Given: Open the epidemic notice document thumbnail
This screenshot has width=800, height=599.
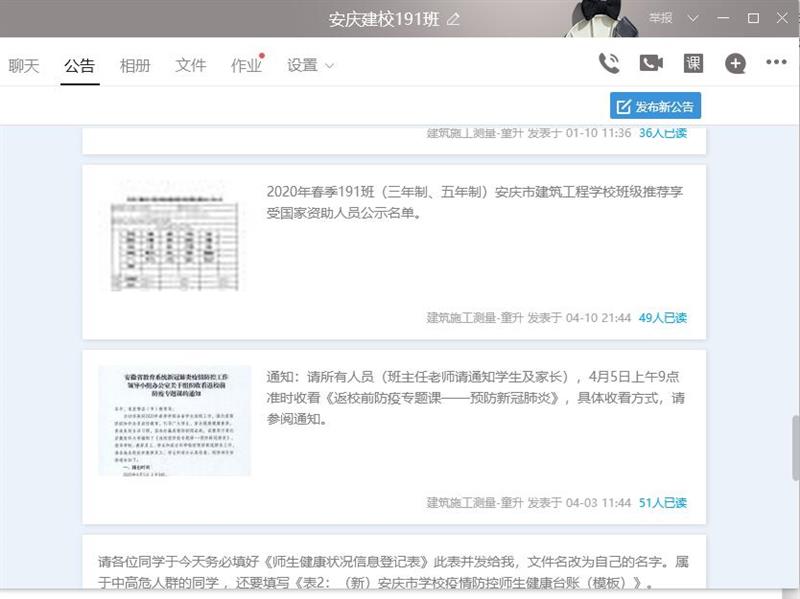Looking at the screenshot, I should tap(174, 420).
